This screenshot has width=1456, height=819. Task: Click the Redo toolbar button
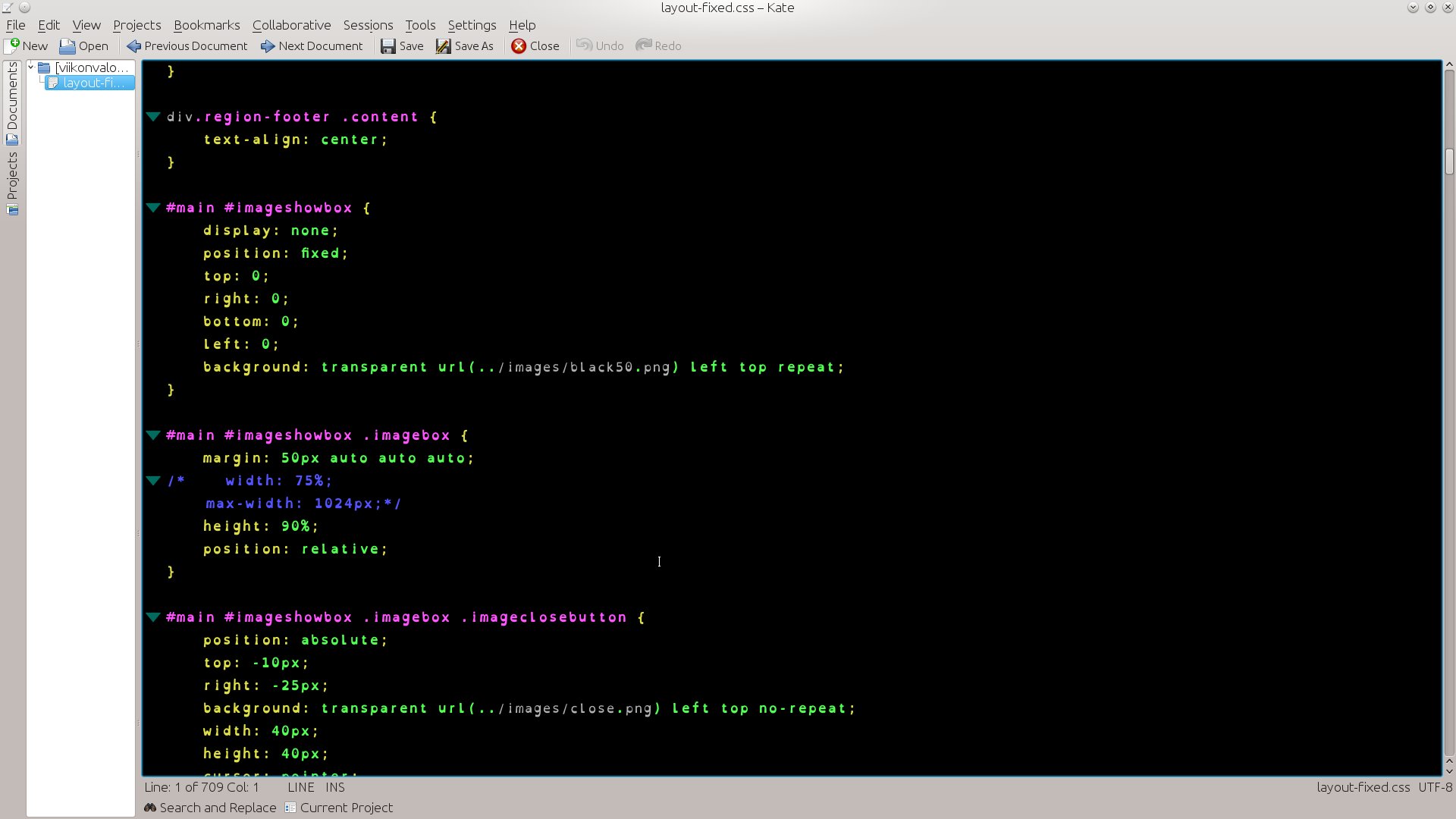coord(659,45)
